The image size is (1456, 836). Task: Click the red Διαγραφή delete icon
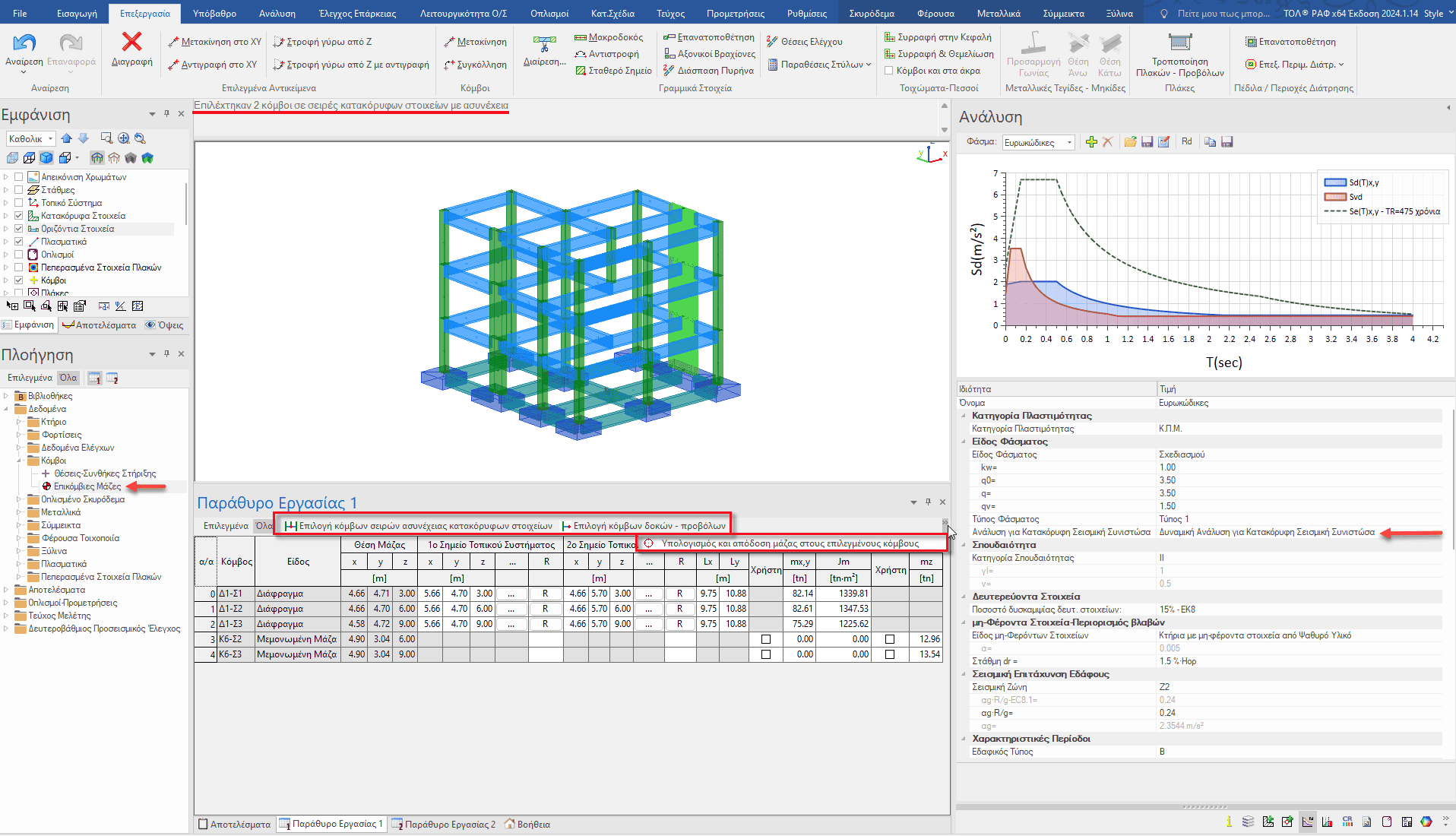[x=131, y=43]
